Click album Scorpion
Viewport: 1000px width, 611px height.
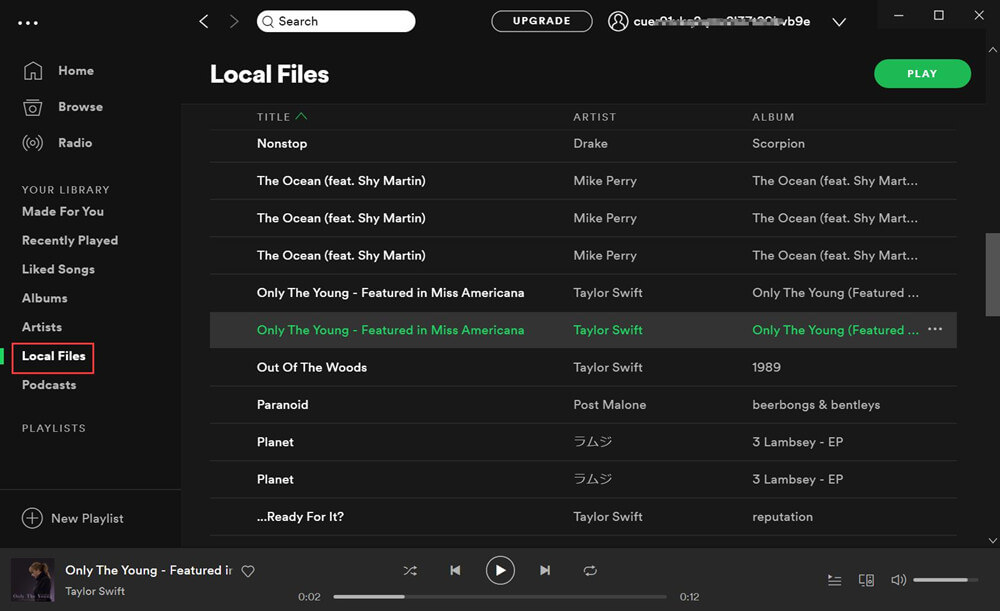(x=778, y=144)
